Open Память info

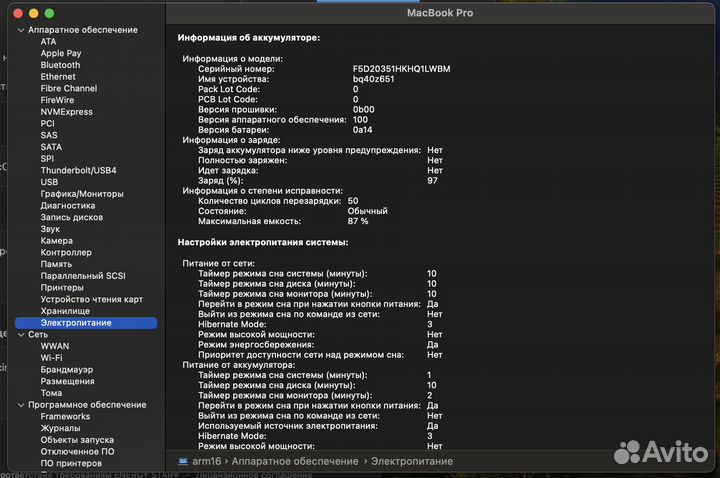pos(56,264)
